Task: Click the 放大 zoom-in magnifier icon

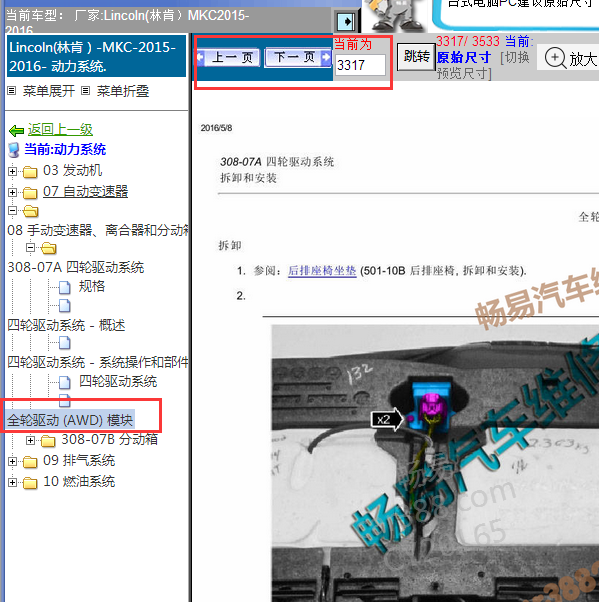Action: tap(556, 58)
